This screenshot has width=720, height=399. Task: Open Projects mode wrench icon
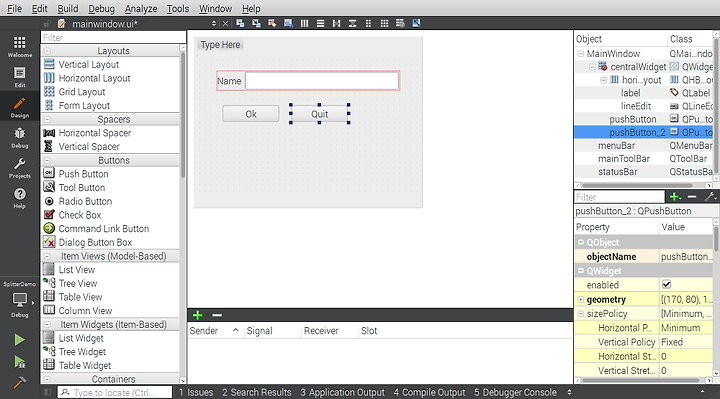point(20,168)
